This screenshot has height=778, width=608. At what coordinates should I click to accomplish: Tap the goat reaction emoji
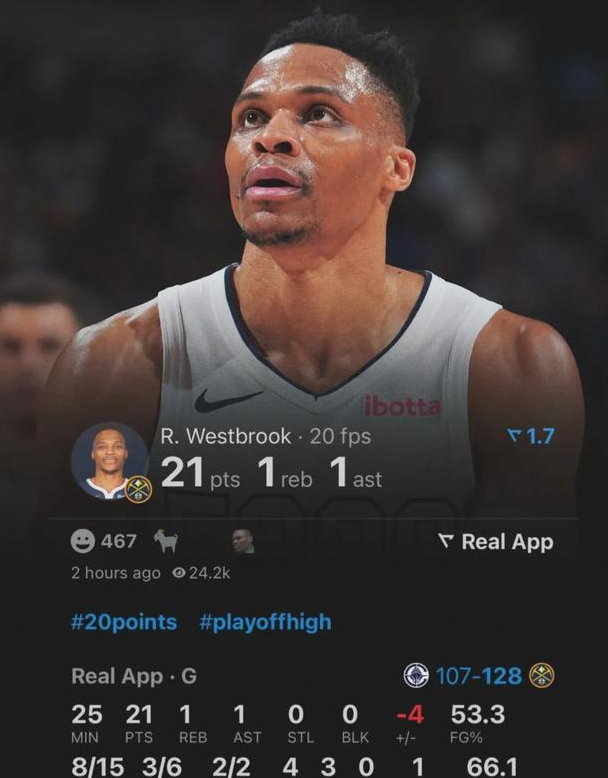tap(166, 541)
